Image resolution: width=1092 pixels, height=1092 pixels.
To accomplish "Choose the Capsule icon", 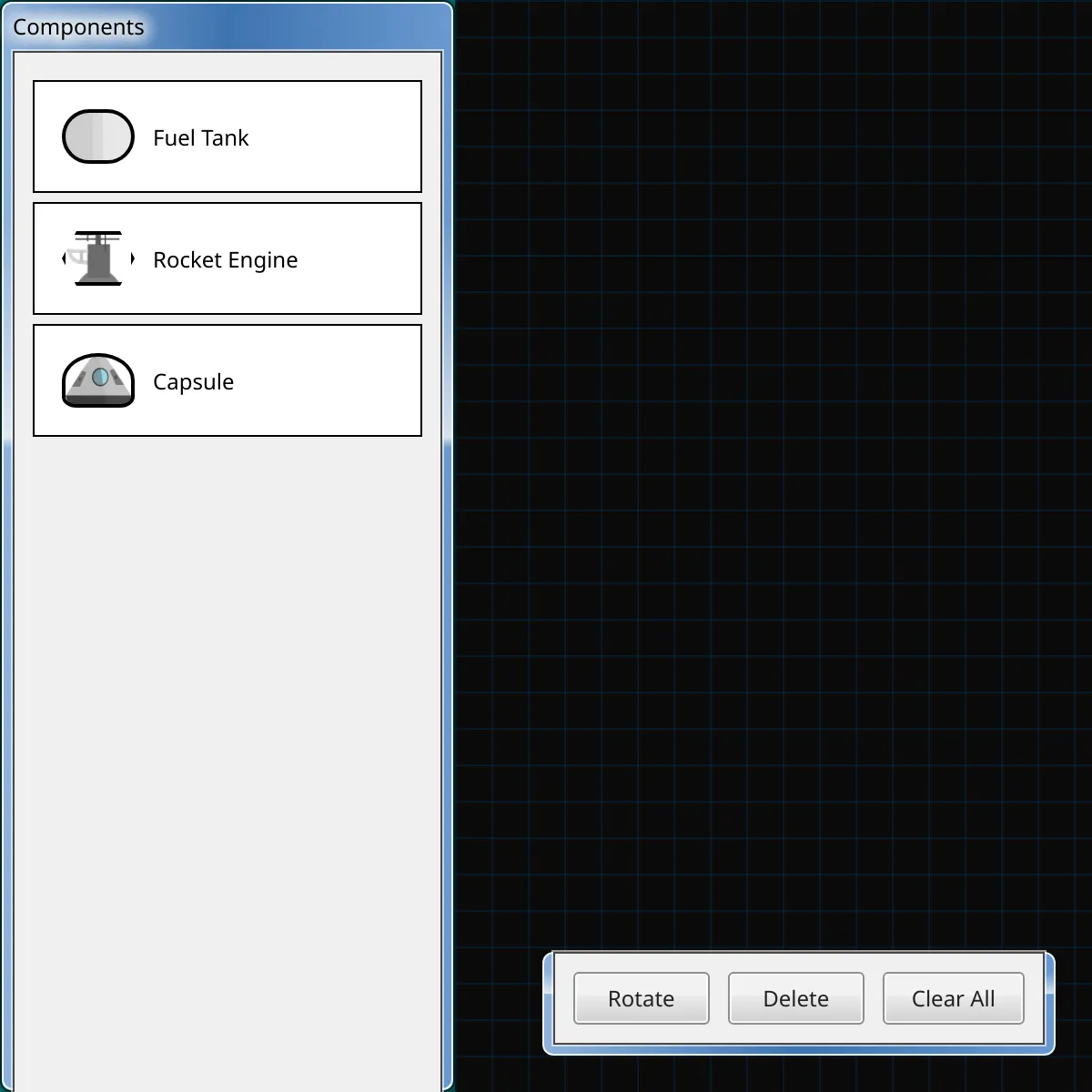I will click(98, 380).
